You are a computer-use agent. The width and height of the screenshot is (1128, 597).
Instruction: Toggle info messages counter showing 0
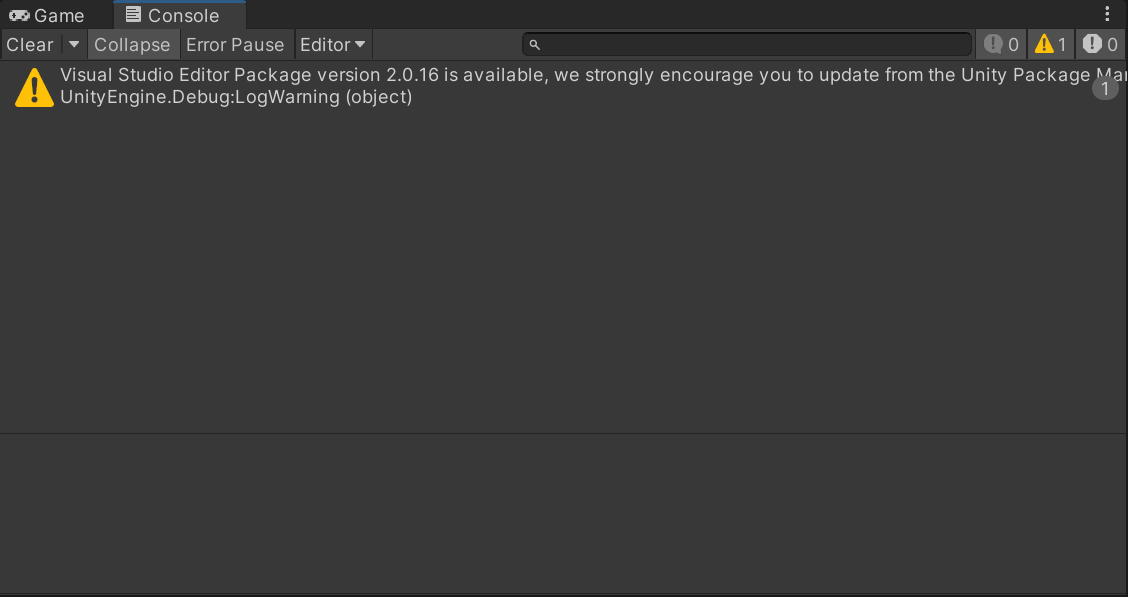1001,45
